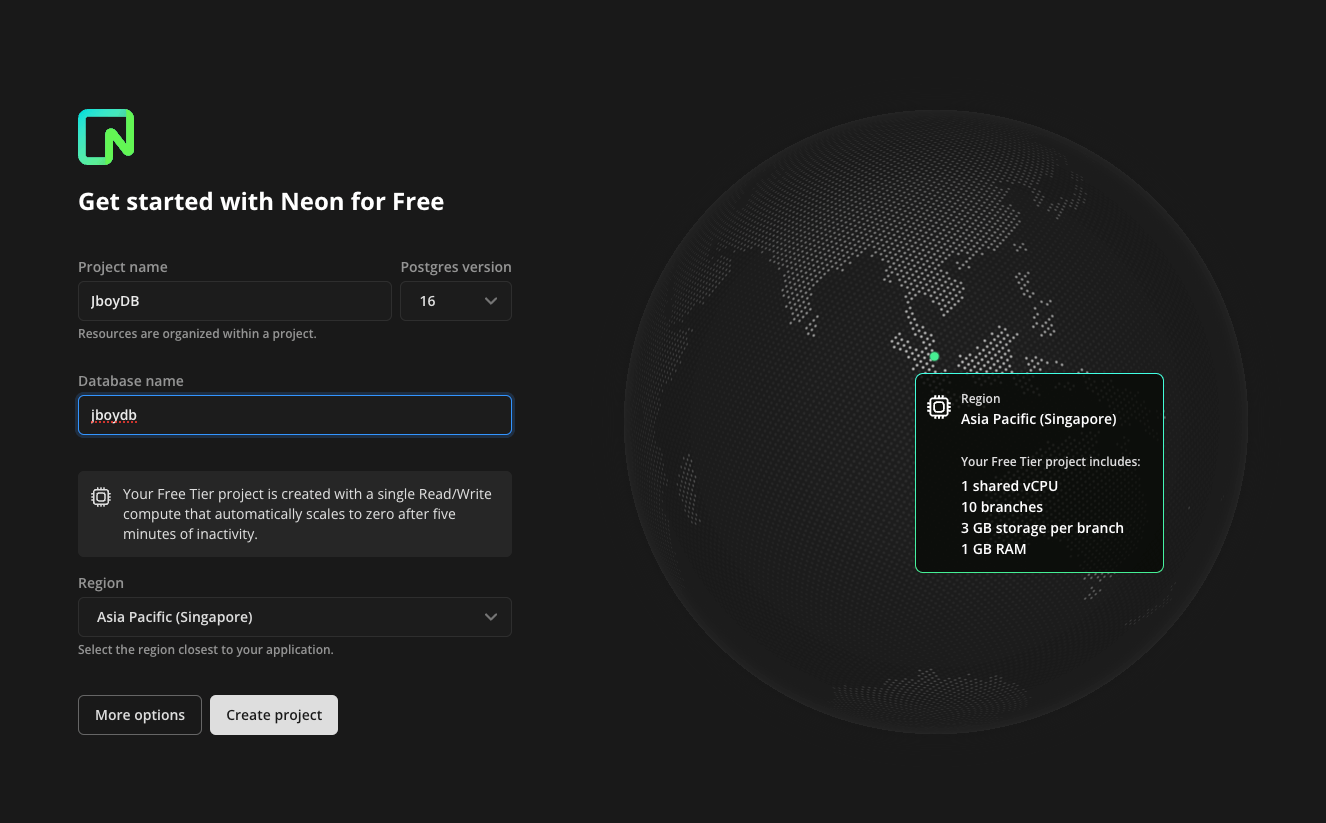Click the "Get started with Neon for Free" heading
Viewport: 1326px width, 823px height.
[x=261, y=201]
